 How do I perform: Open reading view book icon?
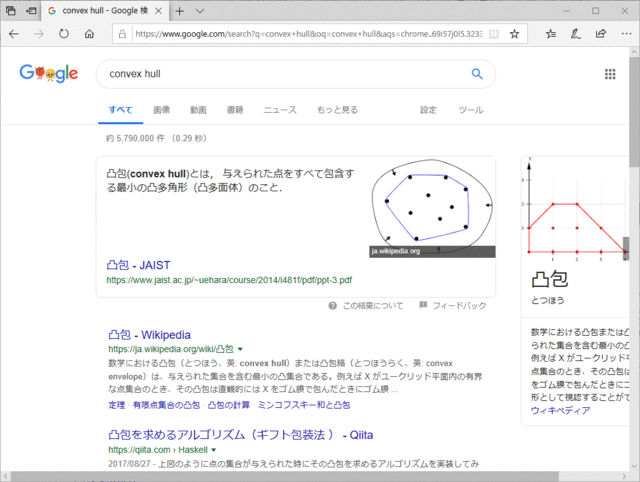click(x=493, y=34)
